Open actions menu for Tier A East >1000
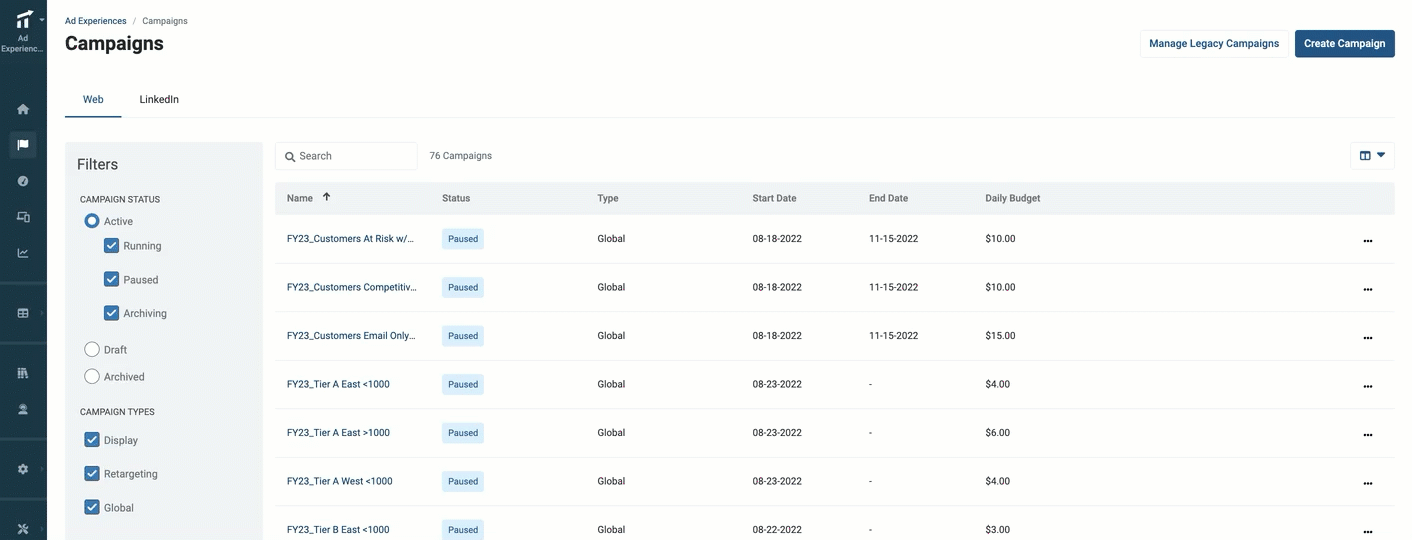The width and height of the screenshot is (1412, 540). pyautogui.click(x=1367, y=435)
